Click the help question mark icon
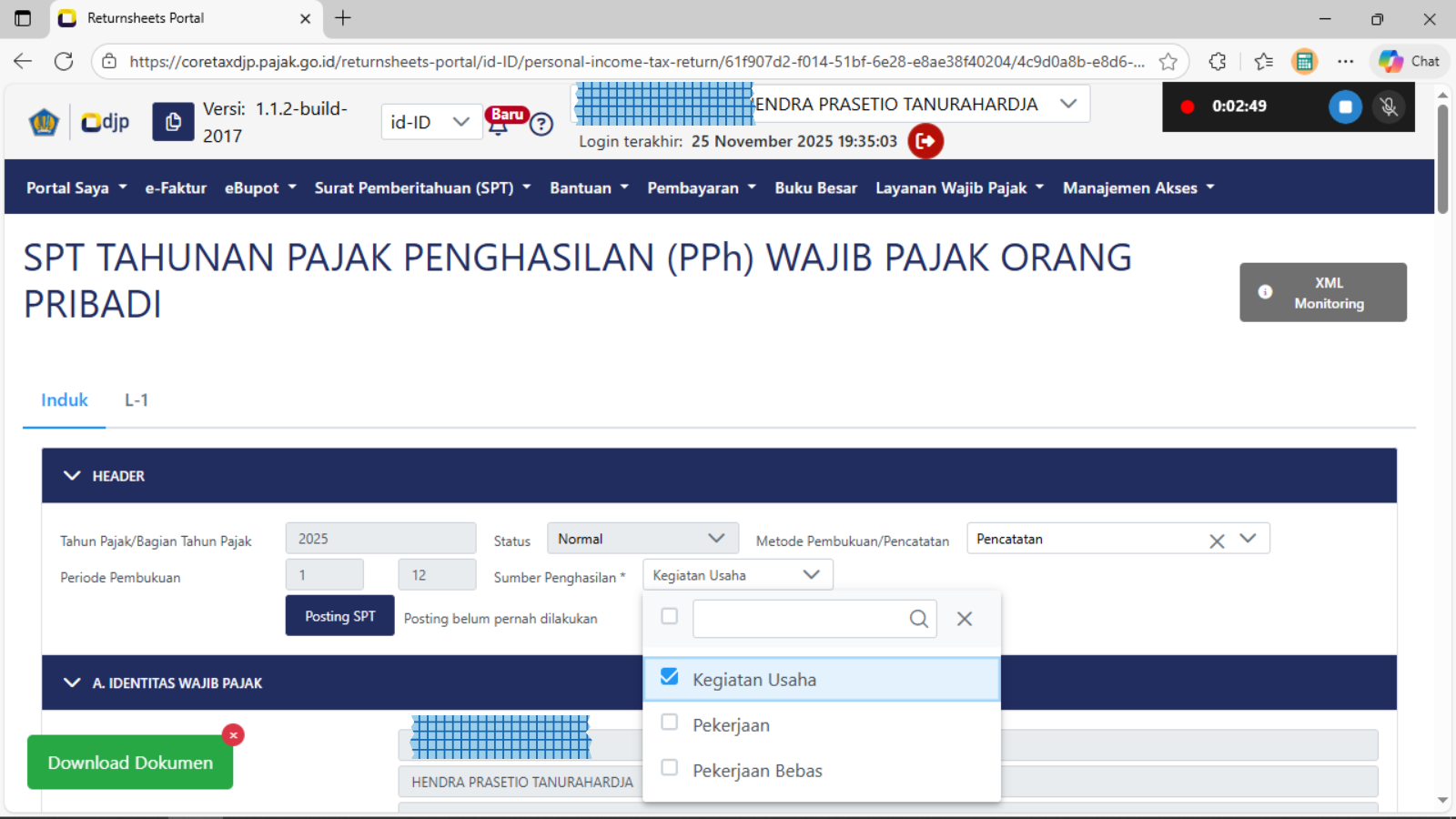 click(541, 124)
